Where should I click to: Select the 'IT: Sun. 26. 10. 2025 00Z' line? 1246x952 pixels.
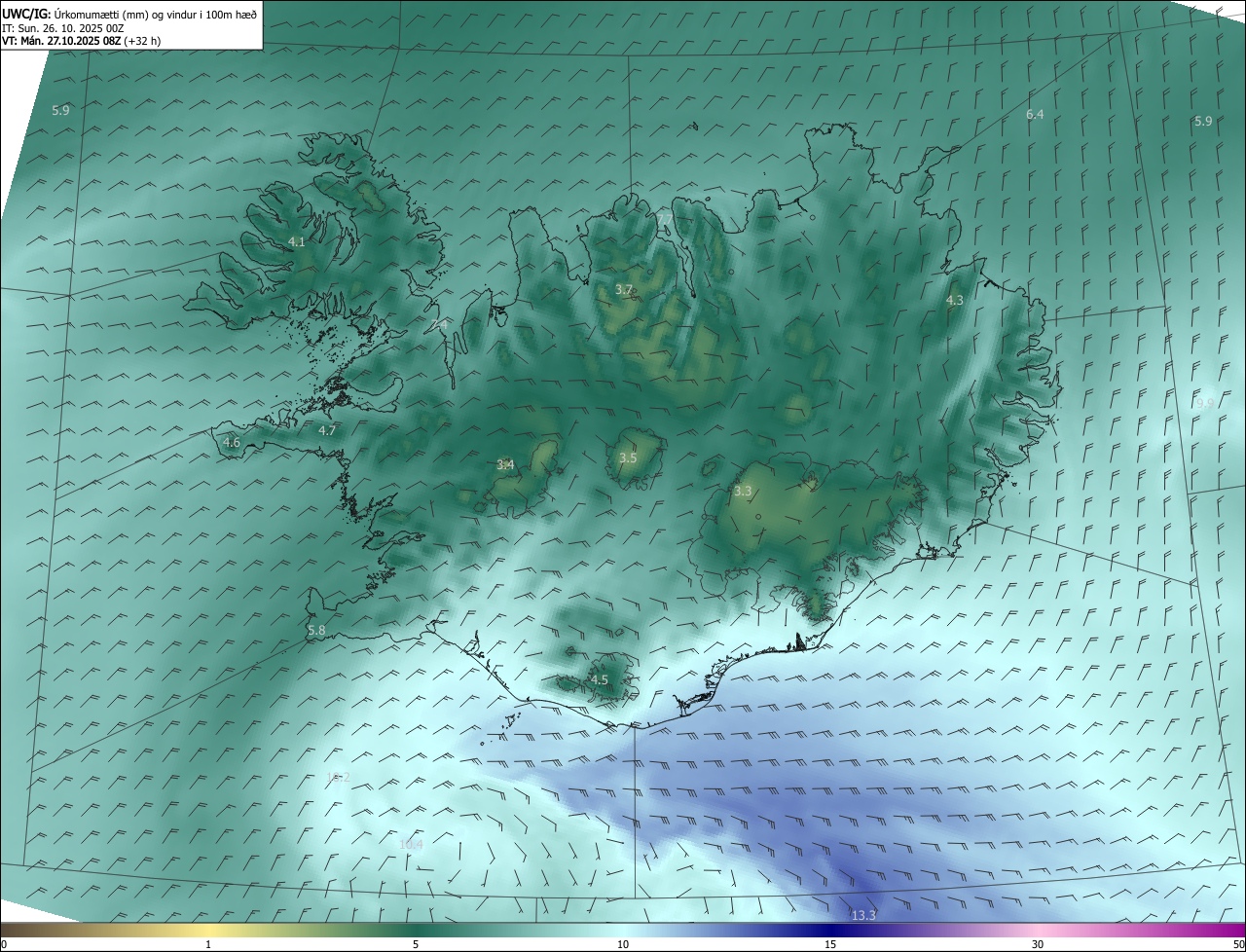click(62, 27)
